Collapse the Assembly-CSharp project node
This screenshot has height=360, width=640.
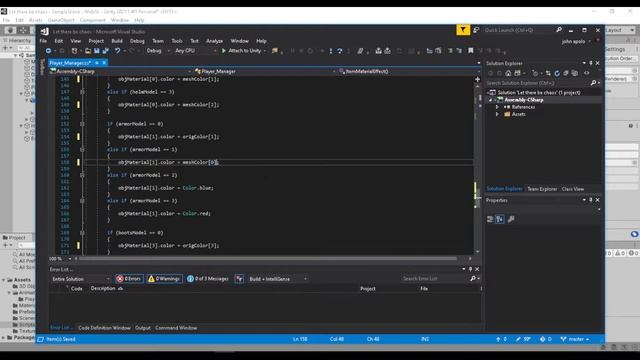491,100
